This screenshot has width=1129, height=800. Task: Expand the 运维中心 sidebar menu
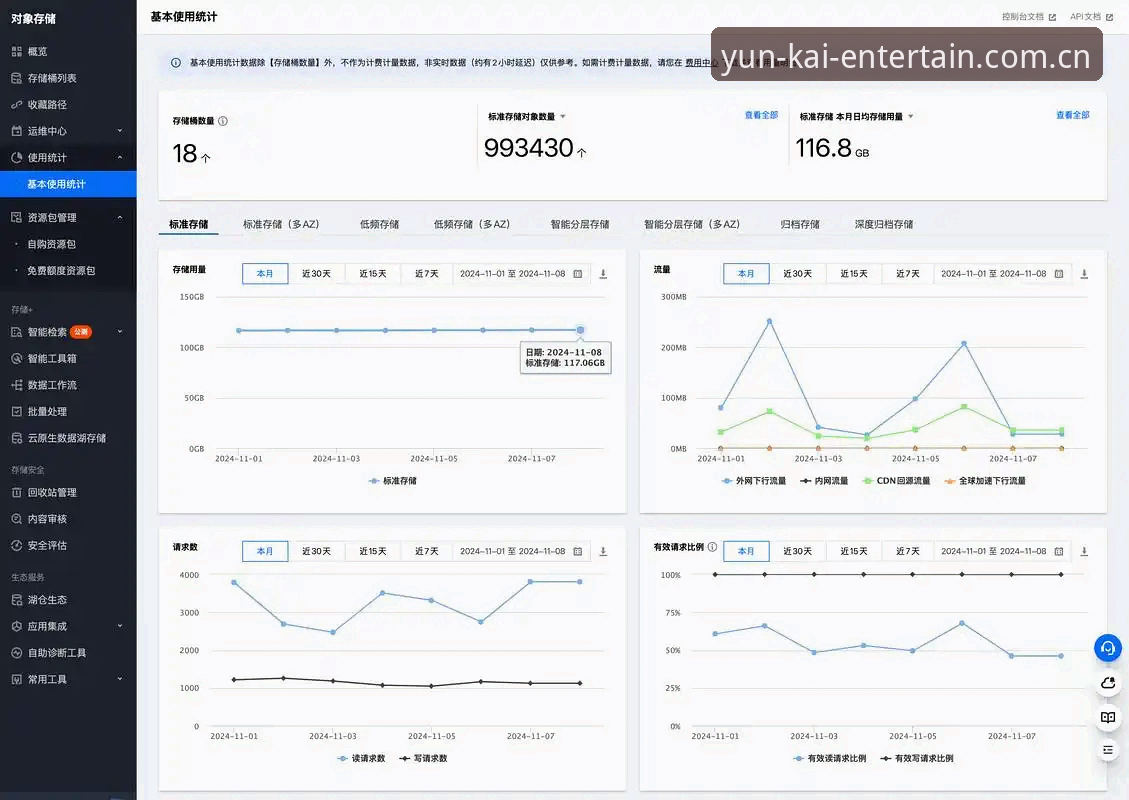coord(120,131)
